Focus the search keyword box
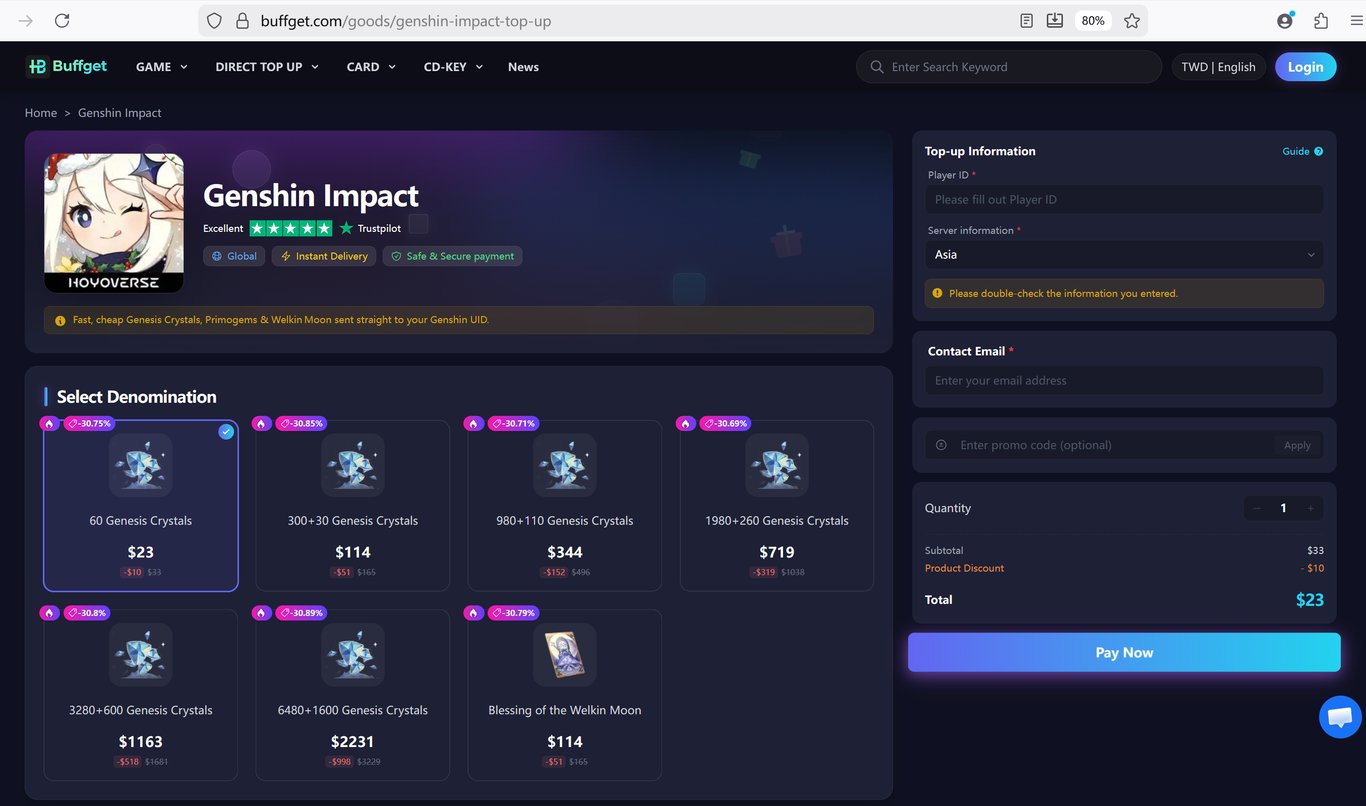Screen dimensions: 1366x806 [x=1009, y=67]
